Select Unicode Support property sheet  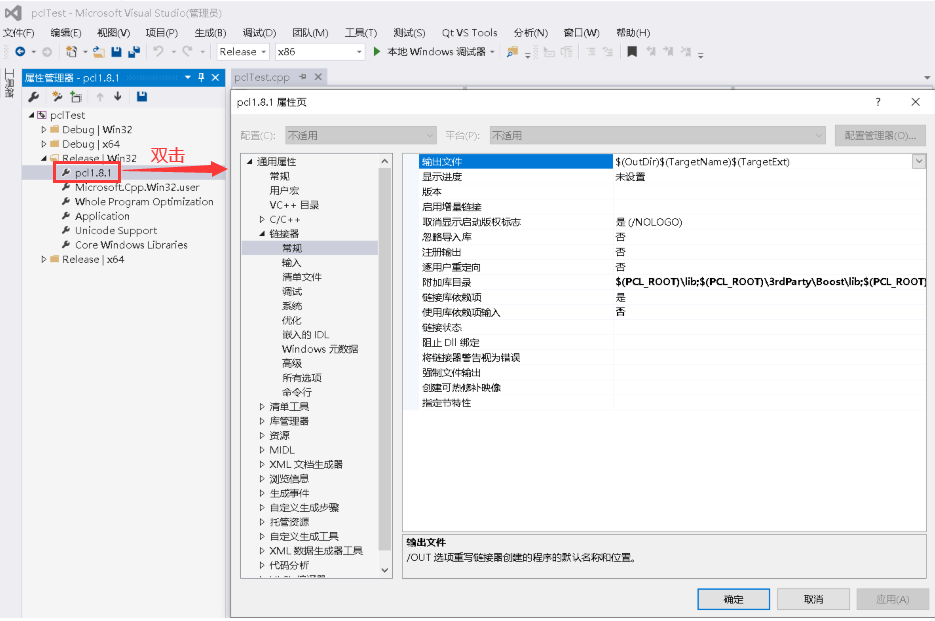pos(116,230)
